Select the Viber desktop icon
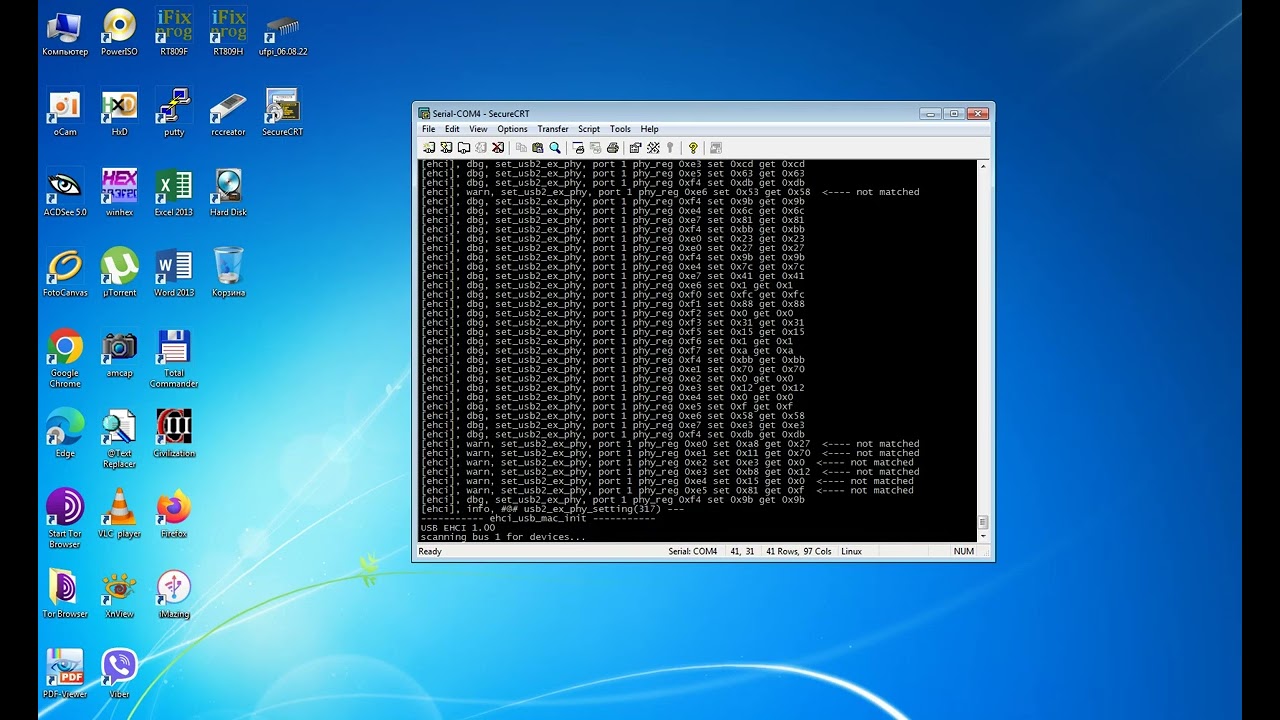1280x720 pixels. click(x=119, y=675)
